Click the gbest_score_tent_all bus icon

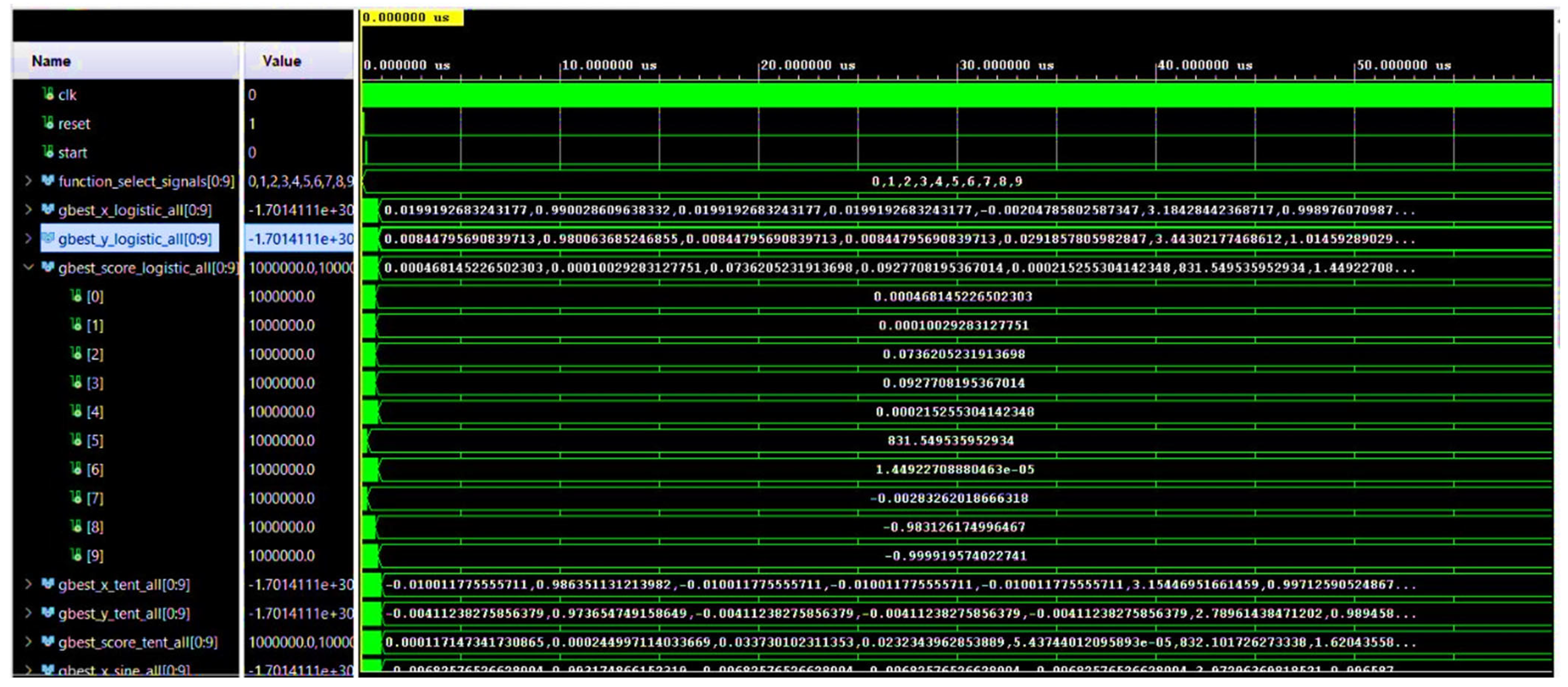[47, 641]
